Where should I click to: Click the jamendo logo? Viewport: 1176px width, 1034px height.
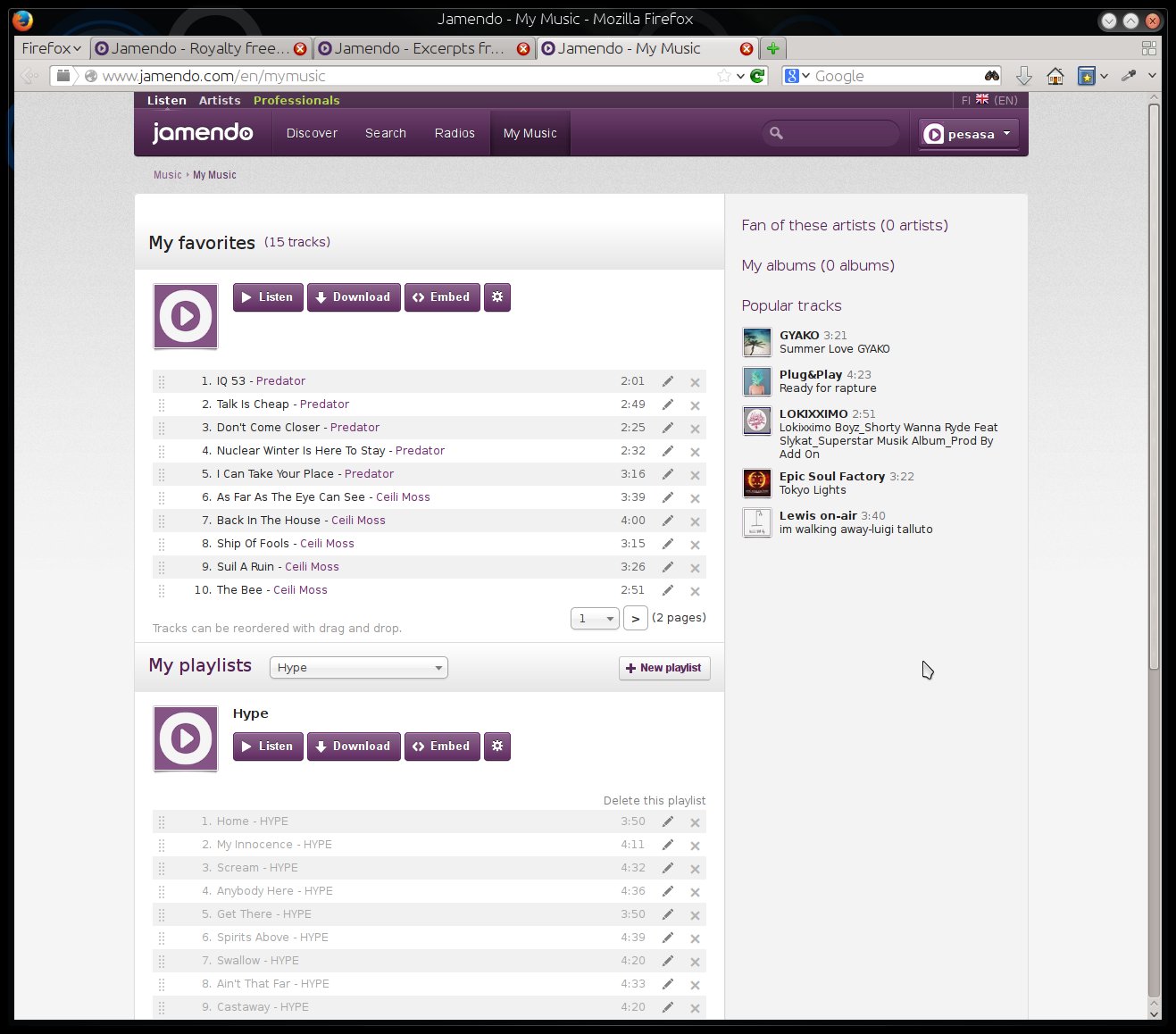tap(203, 133)
